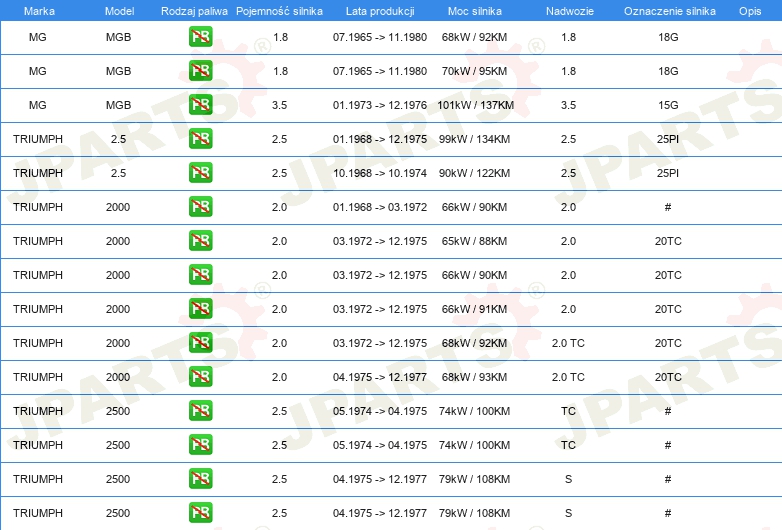
Task: Click the date range 01.1968 -> 12.1975
Action: tap(380, 139)
